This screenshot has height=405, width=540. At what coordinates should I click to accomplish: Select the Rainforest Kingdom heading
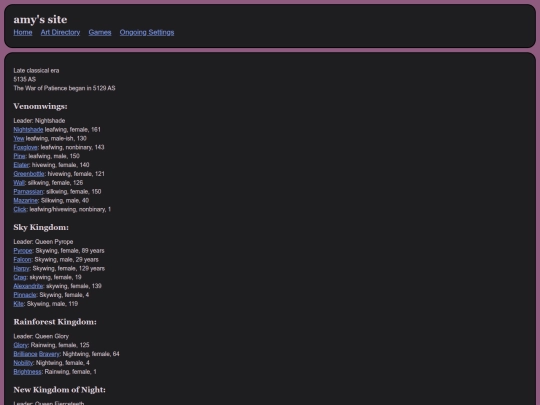pyautogui.click(x=55, y=322)
